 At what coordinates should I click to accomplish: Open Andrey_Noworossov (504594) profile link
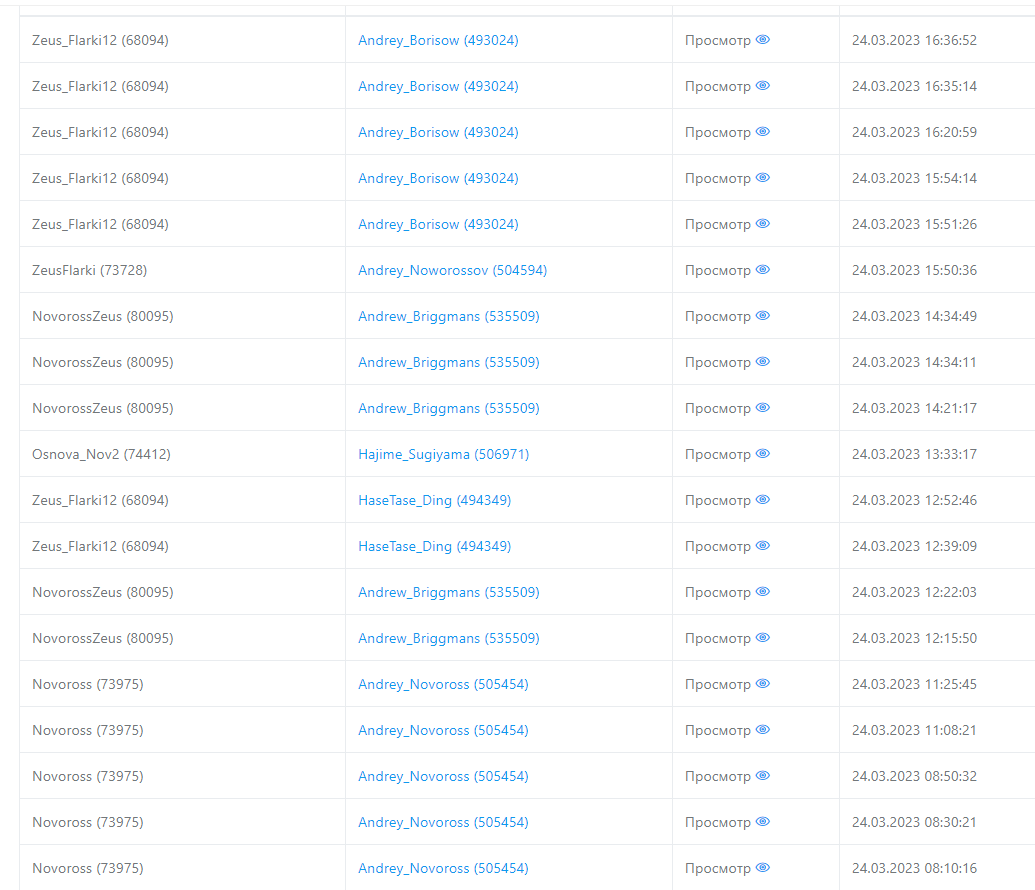tap(452, 270)
